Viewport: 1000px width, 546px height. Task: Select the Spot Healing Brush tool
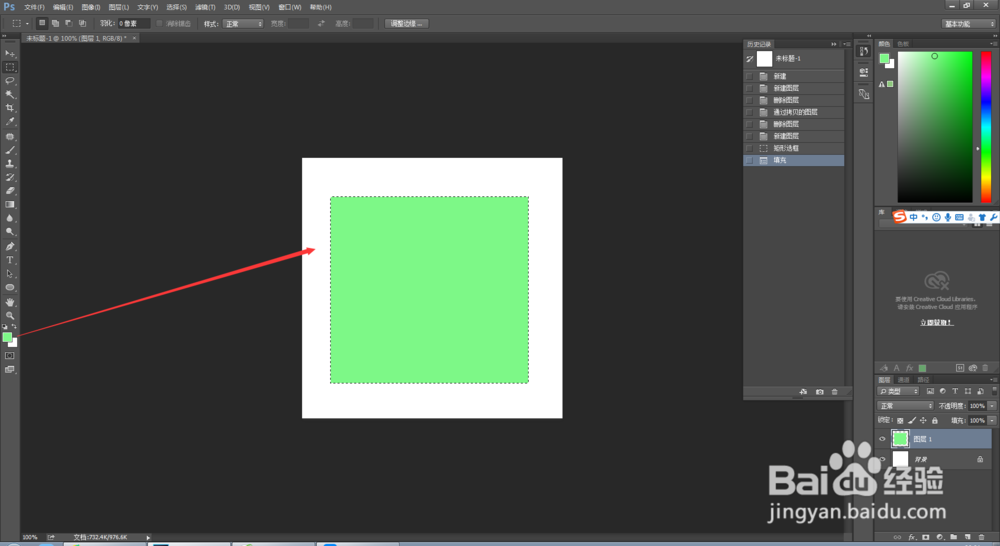click(x=10, y=136)
